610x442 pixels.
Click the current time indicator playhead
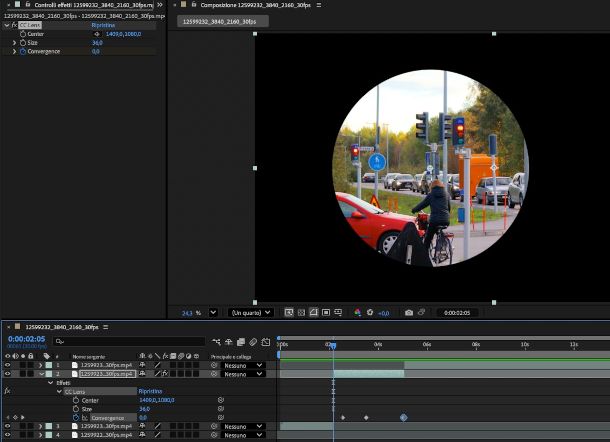click(x=333, y=345)
